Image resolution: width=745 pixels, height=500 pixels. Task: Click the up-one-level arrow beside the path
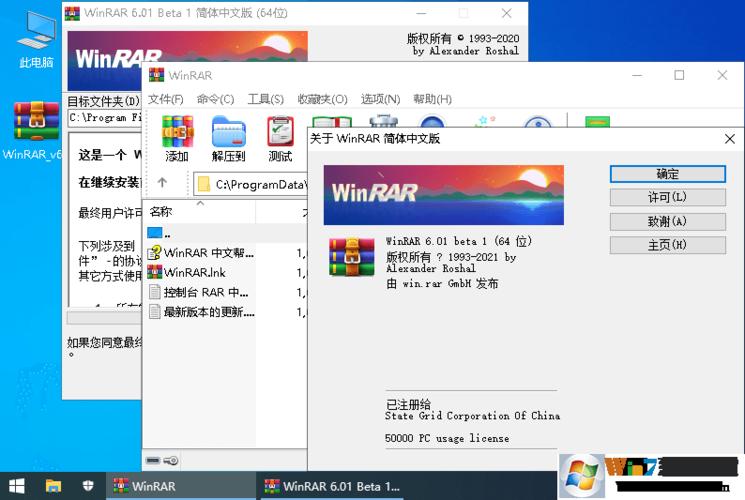click(x=162, y=184)
